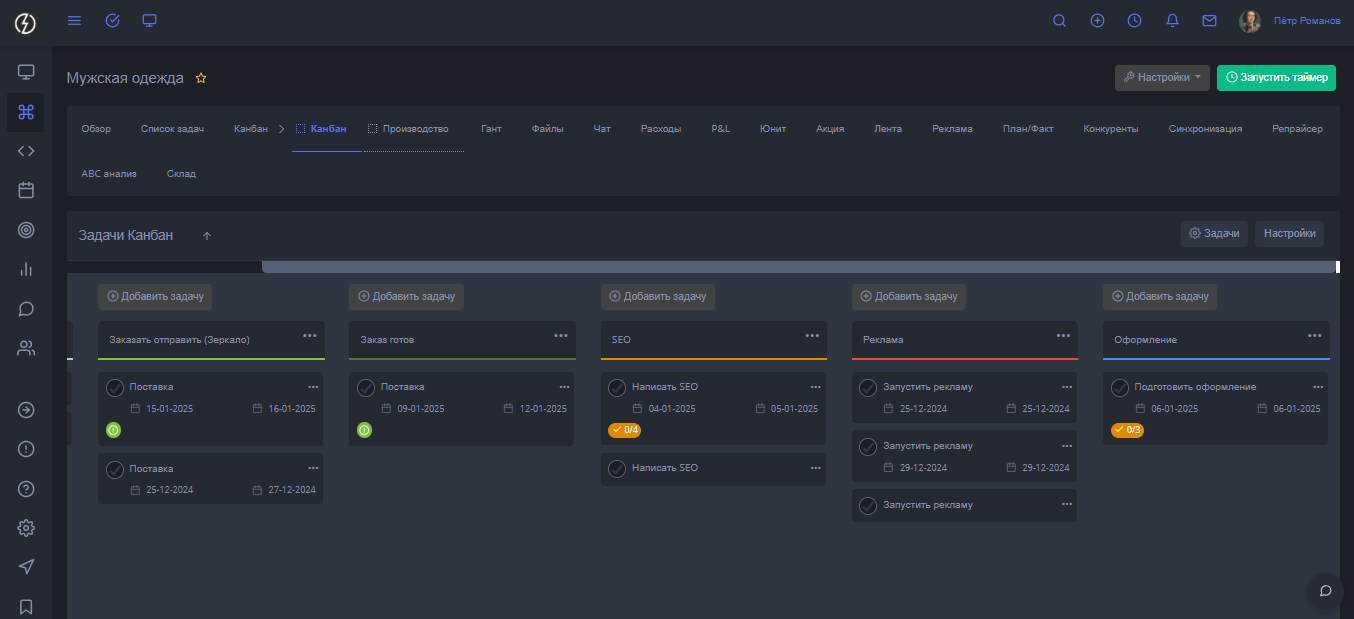
Task: Click the notifications bell icon
Action: click(x=1172, y=20)
